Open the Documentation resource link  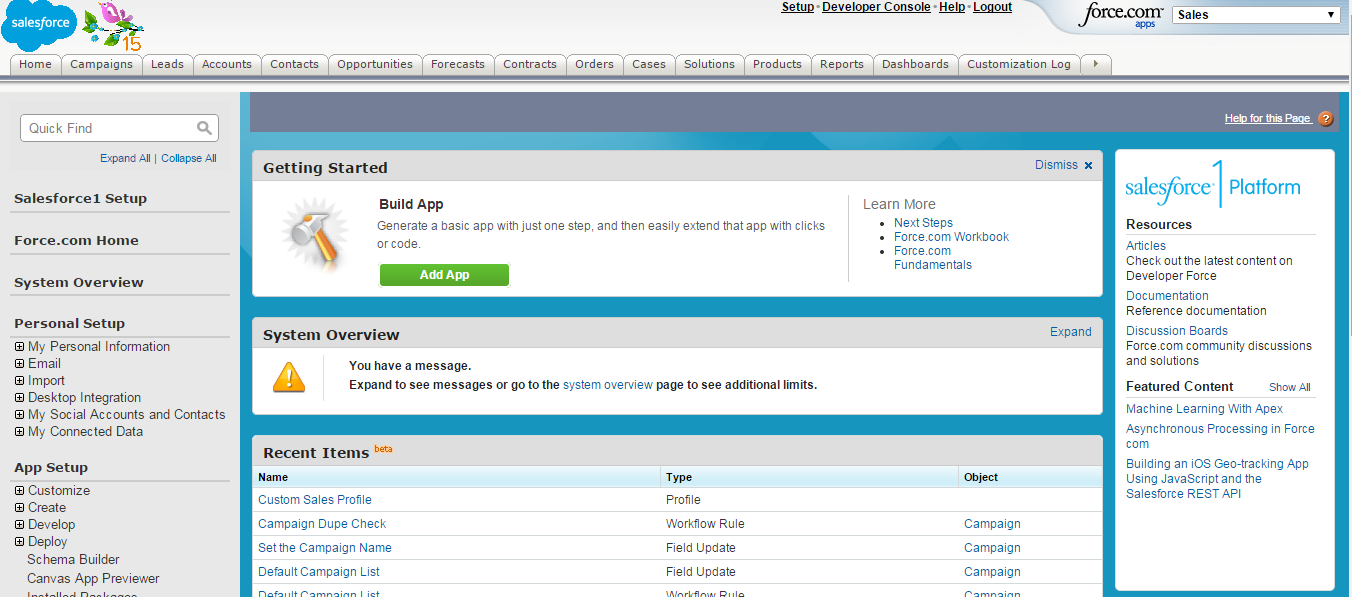coord(1167,296)
